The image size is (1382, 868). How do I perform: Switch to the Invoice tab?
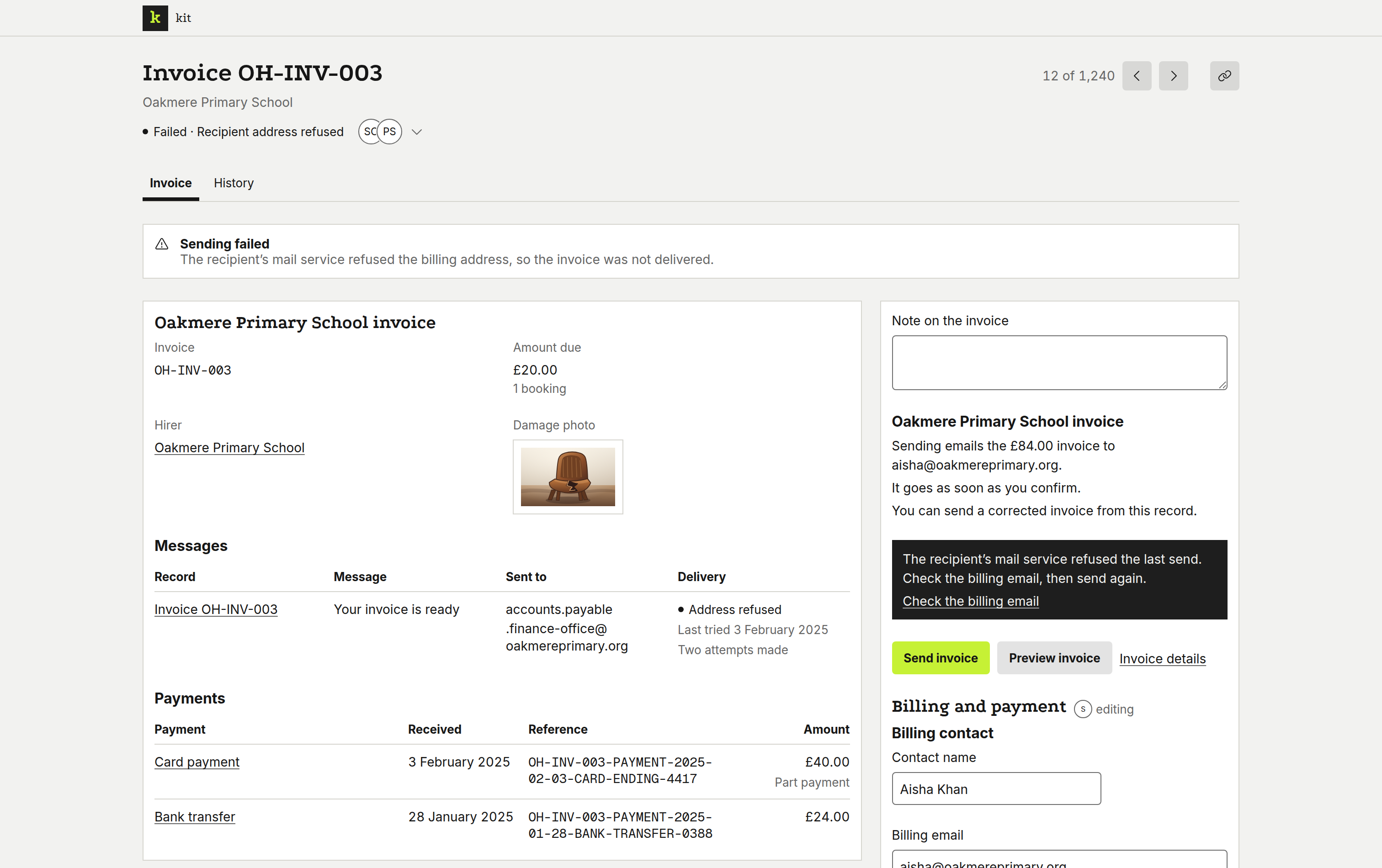click(170, 183)
